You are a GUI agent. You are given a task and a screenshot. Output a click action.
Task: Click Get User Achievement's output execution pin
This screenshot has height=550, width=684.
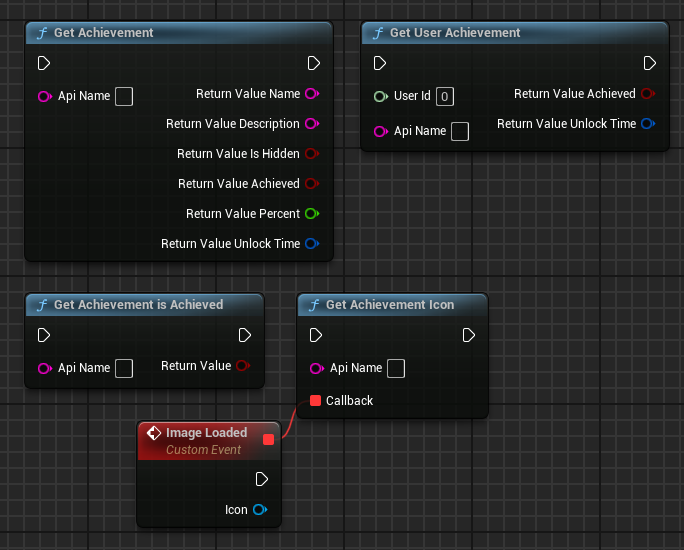click(x=650, y=63)
